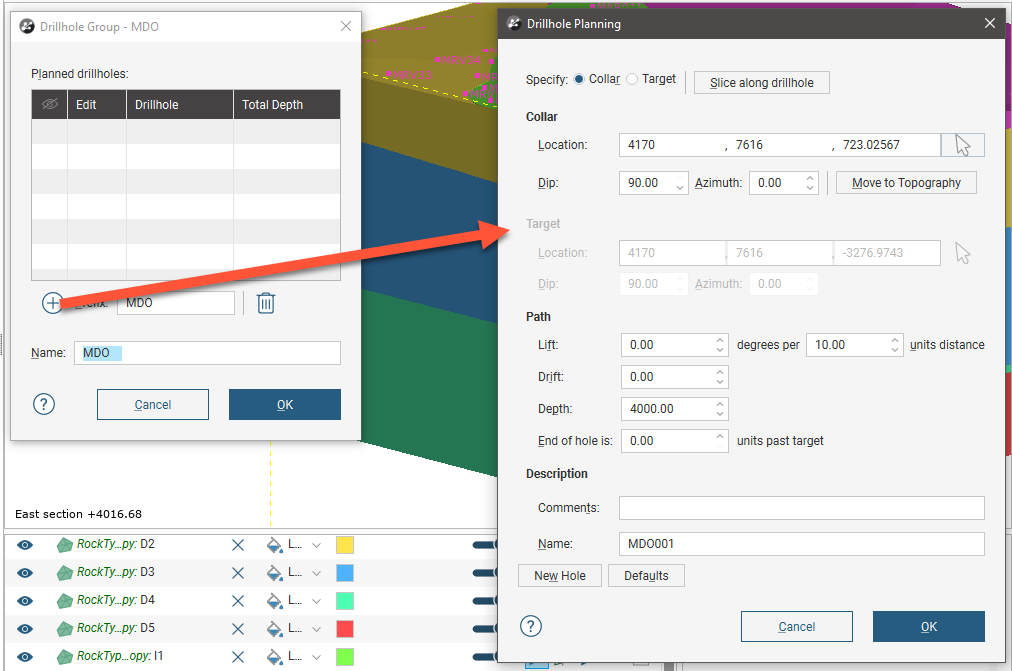Viewport: 1012px width, 671px height.
Task: Open help in Drillhole Planning dialog
Action: tap(531, 626)
